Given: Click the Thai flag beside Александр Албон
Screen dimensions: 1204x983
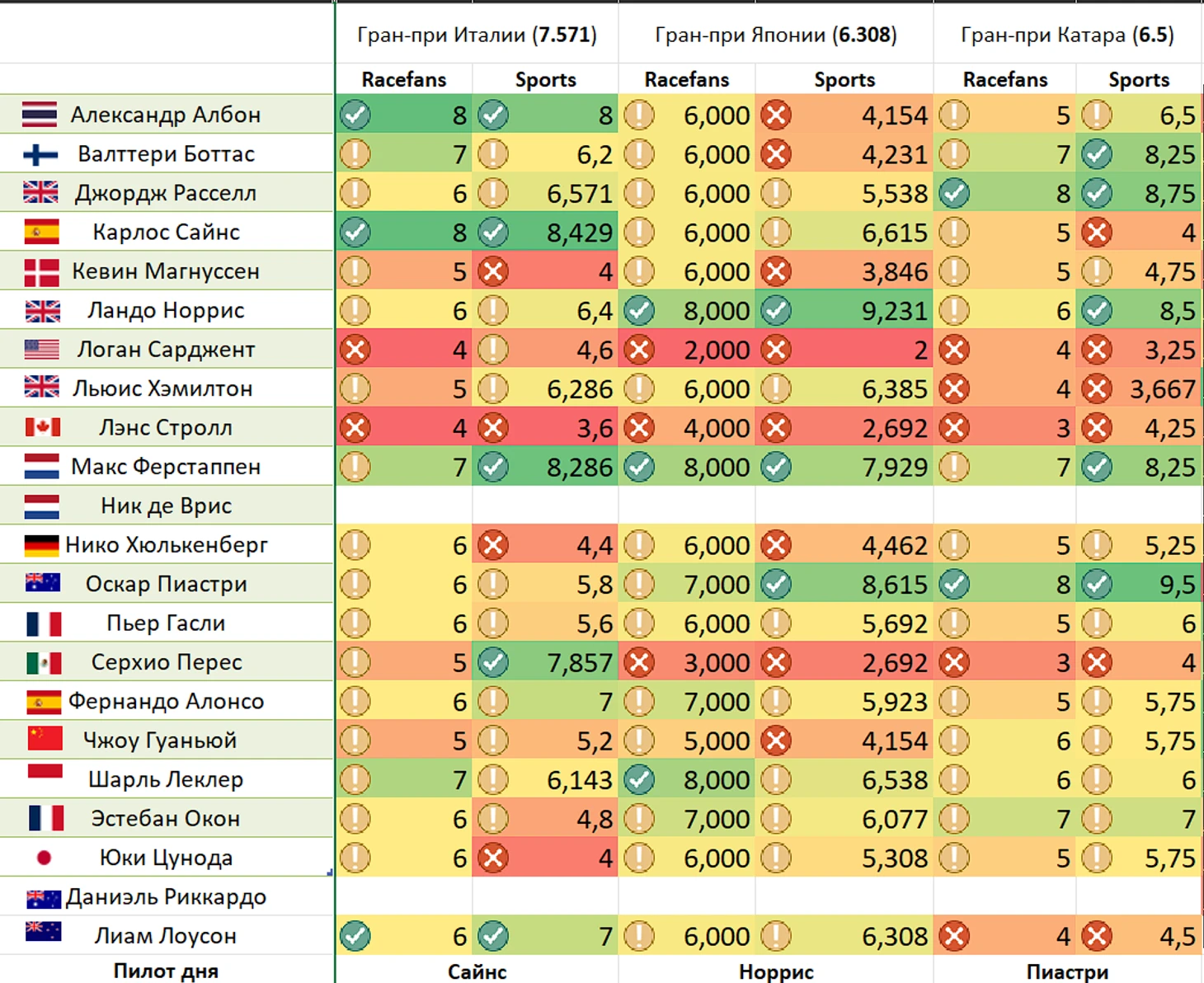Looking at the screenshot, I should tap(40, 115).
